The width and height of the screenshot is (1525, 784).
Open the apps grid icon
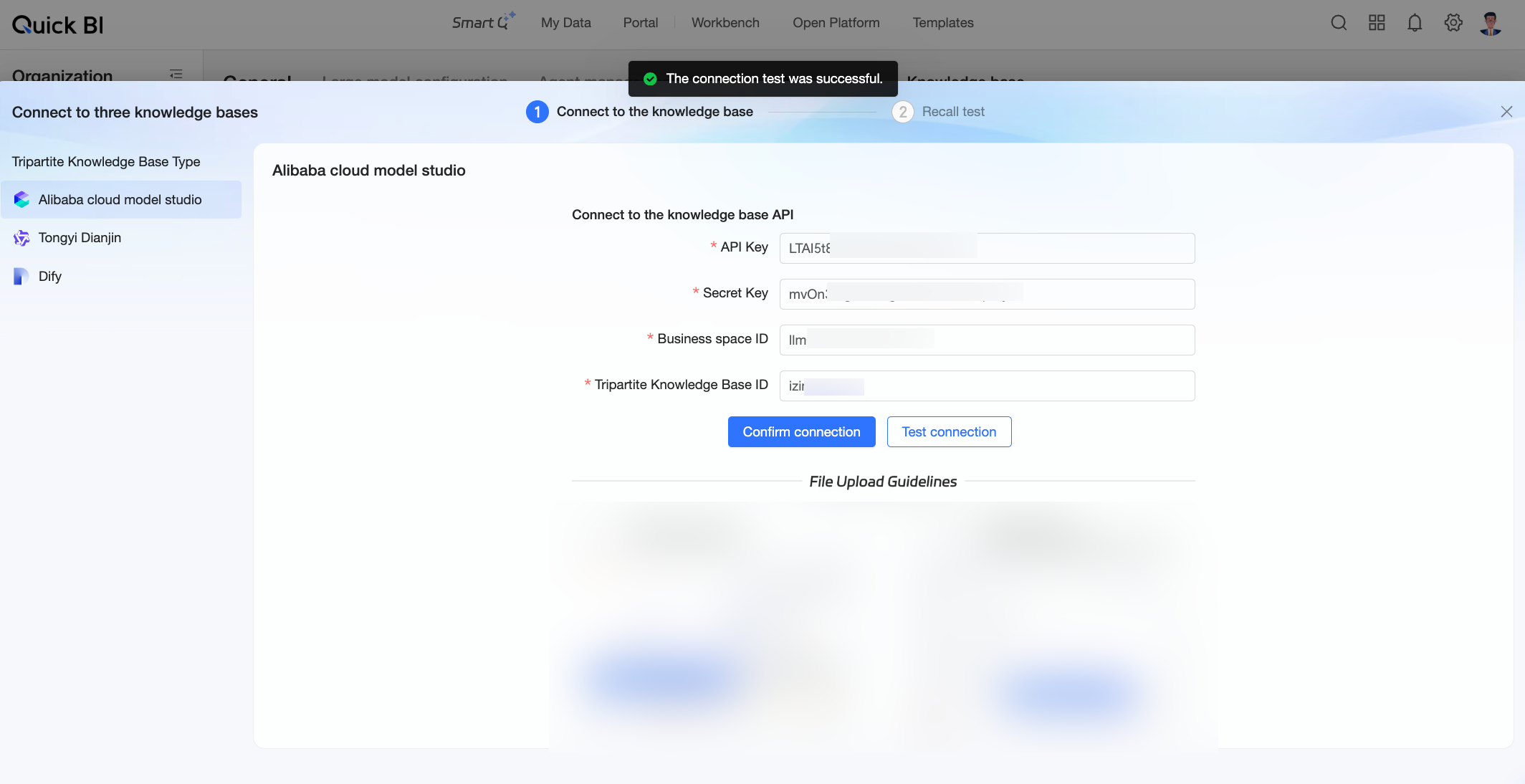[1377, 23]
